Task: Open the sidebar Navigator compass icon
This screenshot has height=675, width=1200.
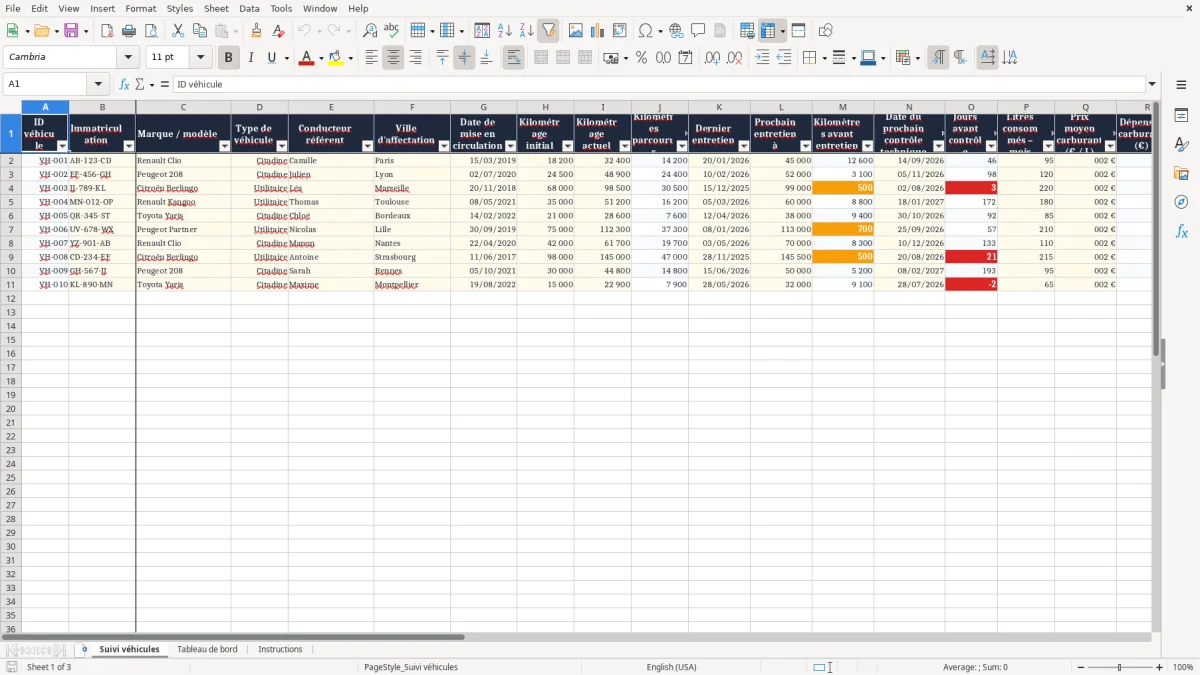Action: (x=1181, y=202)
